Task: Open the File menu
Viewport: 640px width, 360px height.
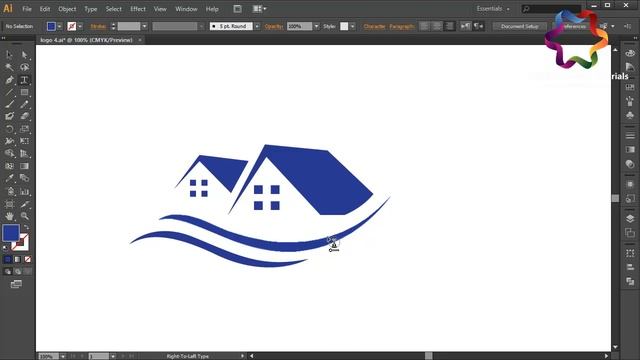Action: [27, 9]
